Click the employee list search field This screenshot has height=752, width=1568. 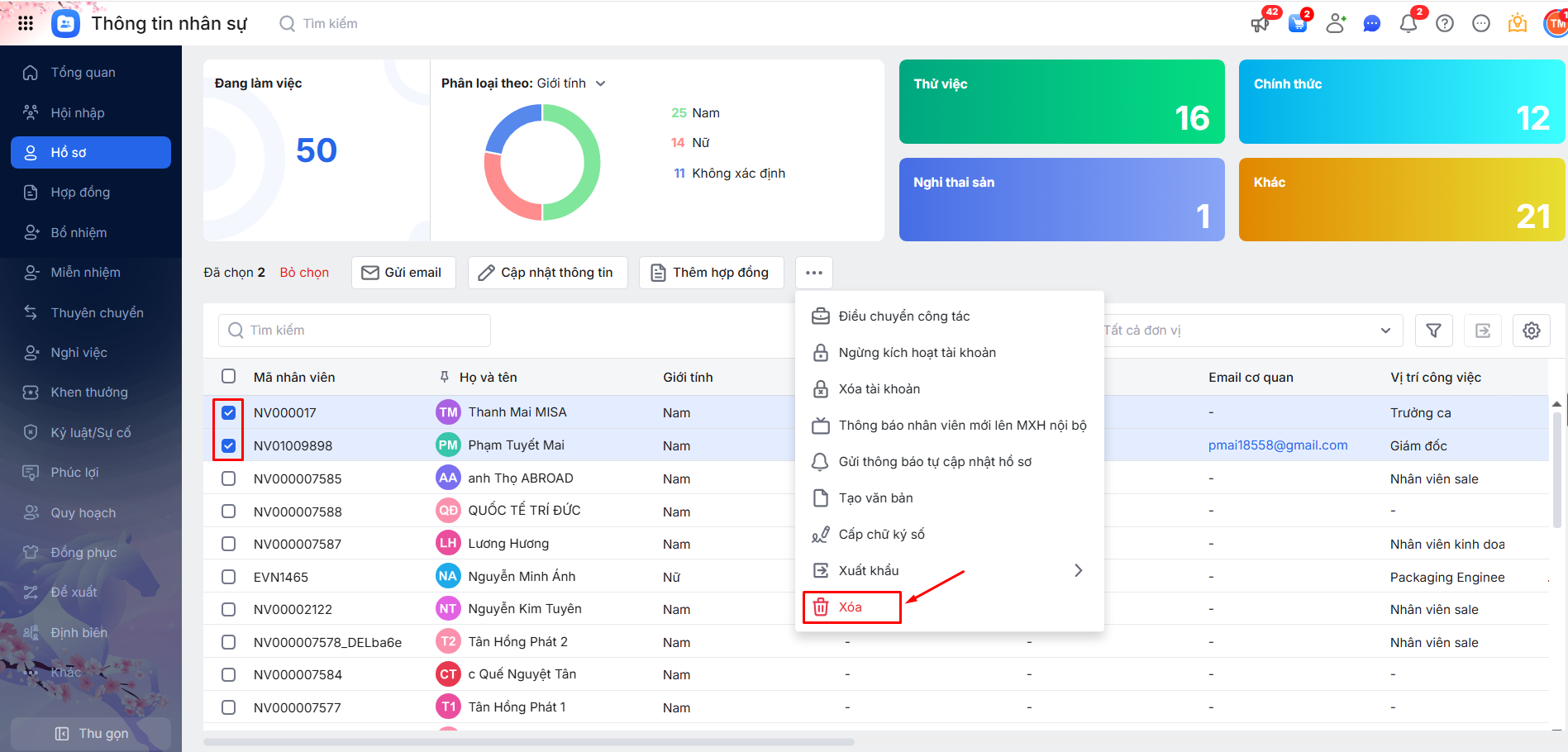coord(355,331)
